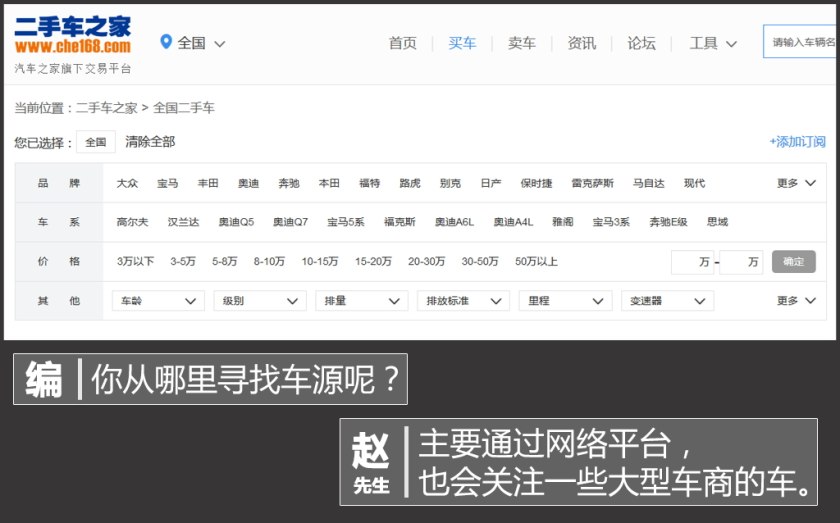Select car series 奥迪A6L
840x523 pixels.
click(454, 222)
